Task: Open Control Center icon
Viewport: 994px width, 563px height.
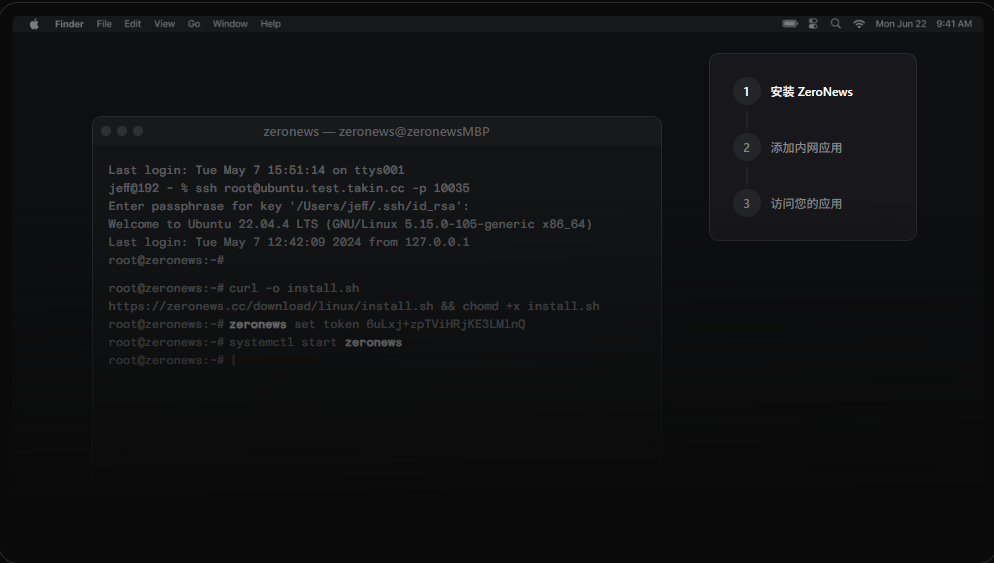Action: (813, 23)
